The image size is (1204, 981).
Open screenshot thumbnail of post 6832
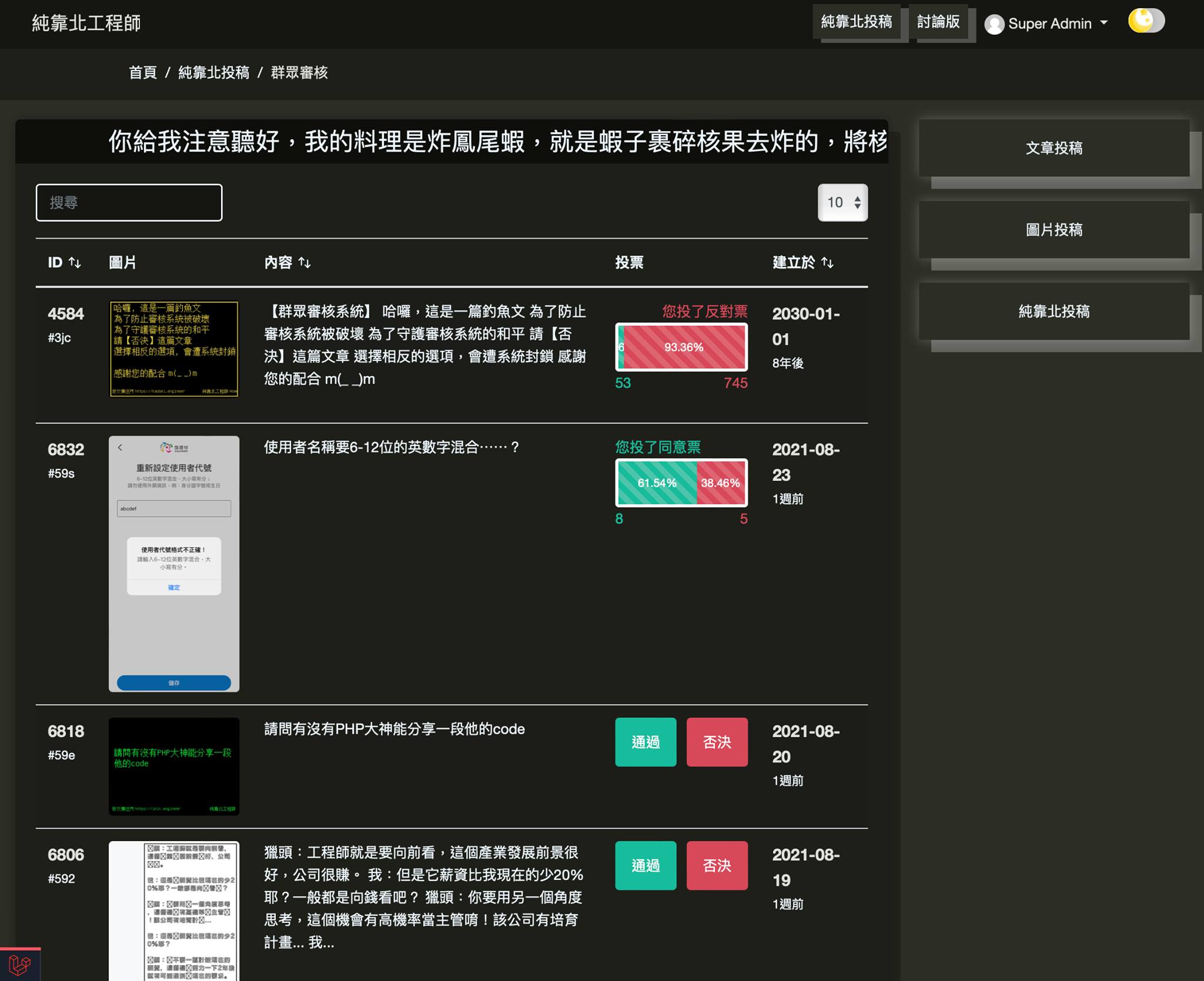pos(174,564)
